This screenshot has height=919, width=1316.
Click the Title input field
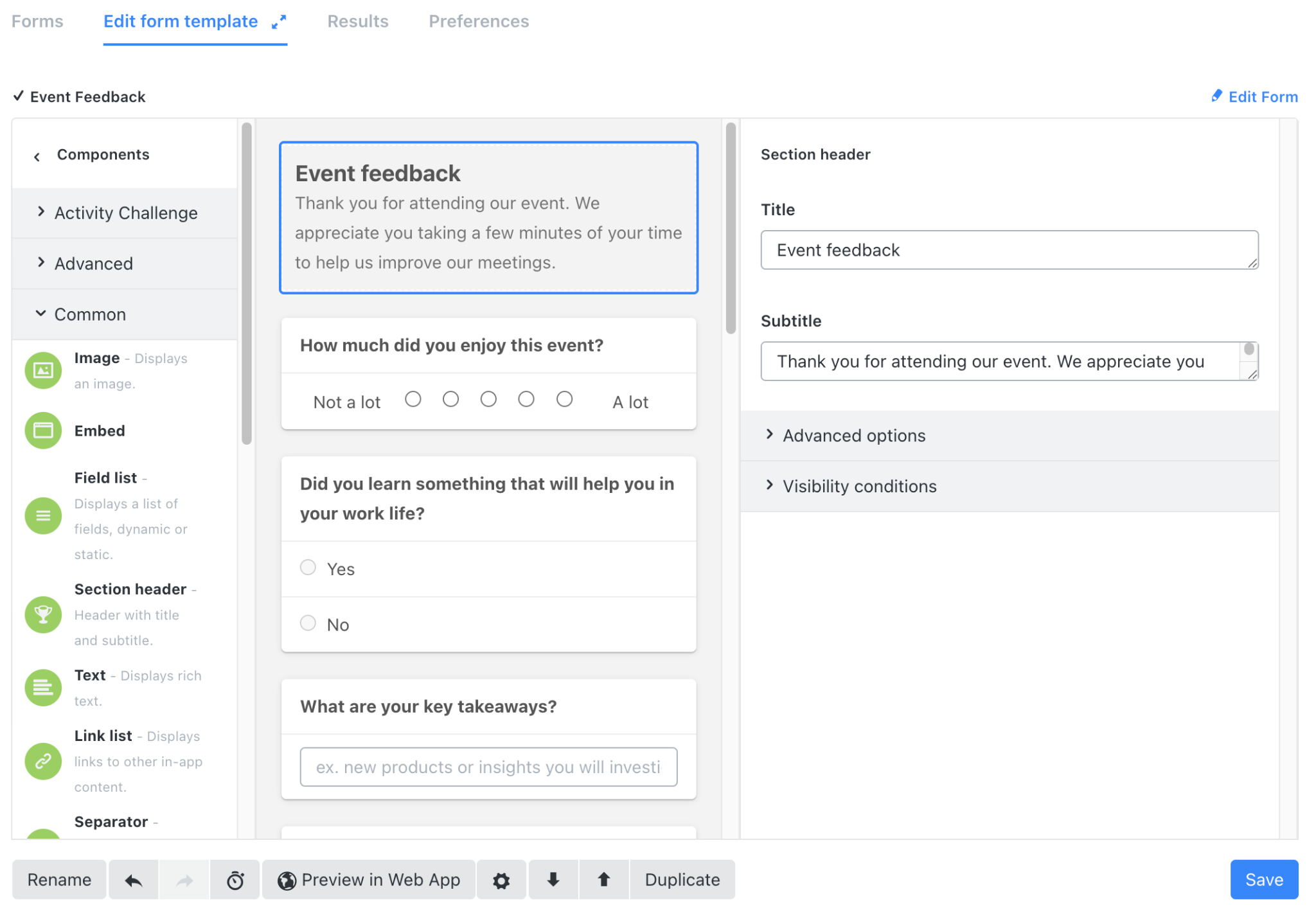click(x=1009, y=250)
